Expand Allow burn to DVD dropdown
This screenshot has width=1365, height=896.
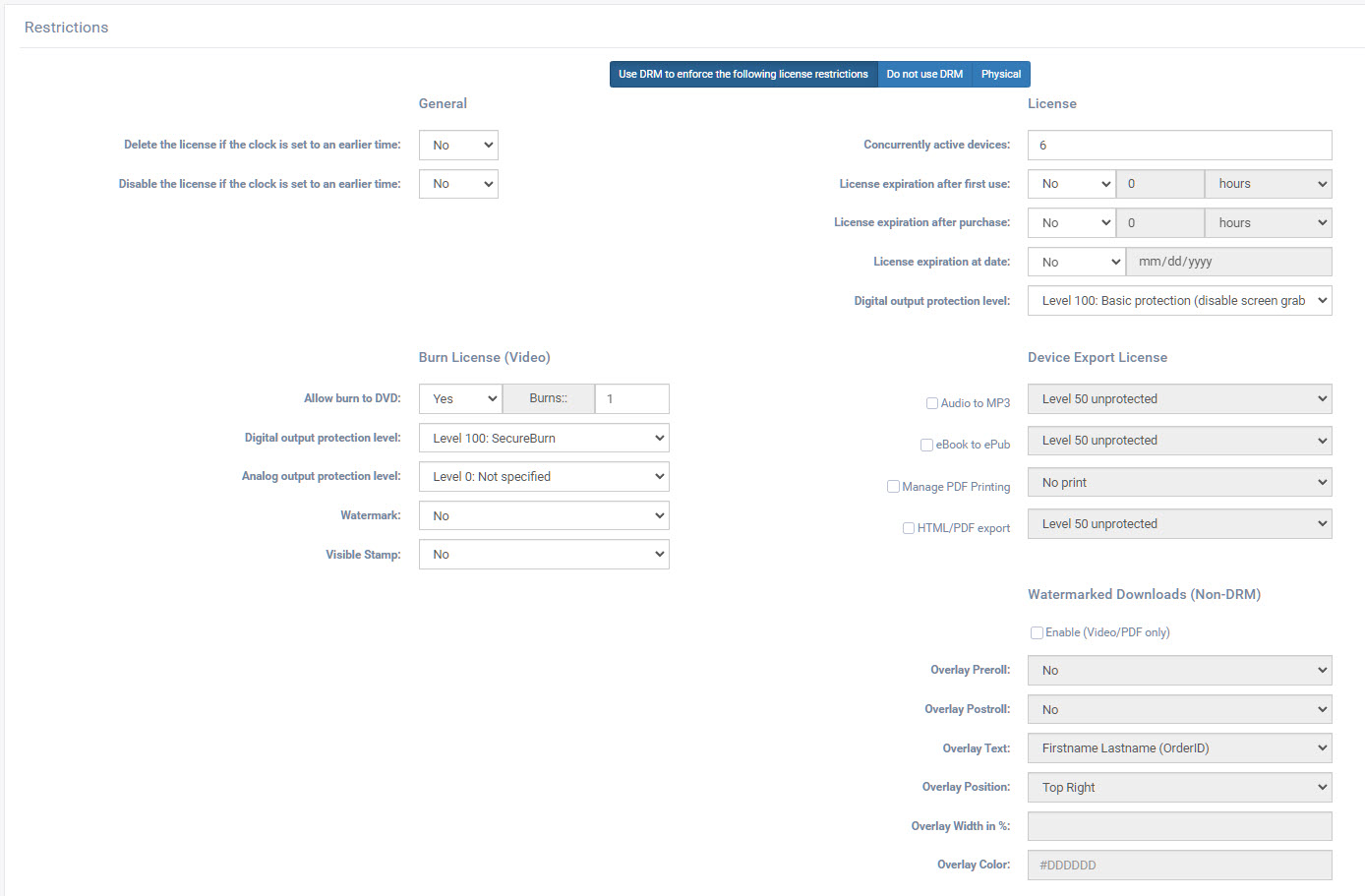pyautogui.click(x=460, y=399)
